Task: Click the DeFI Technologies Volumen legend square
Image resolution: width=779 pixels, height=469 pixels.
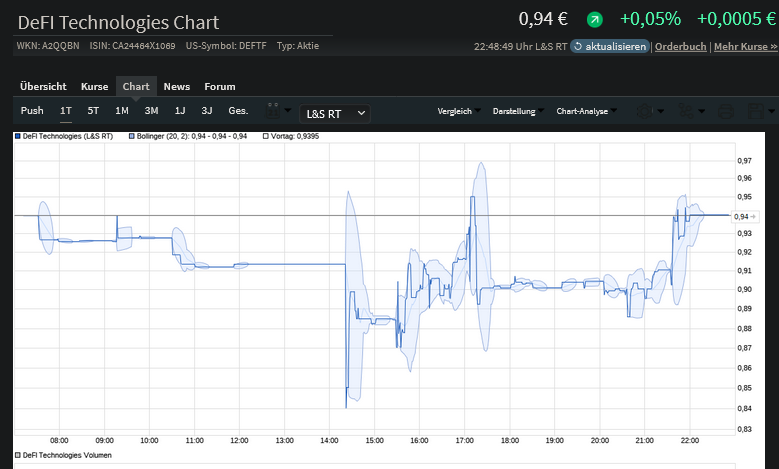Action: click(17, 455)
